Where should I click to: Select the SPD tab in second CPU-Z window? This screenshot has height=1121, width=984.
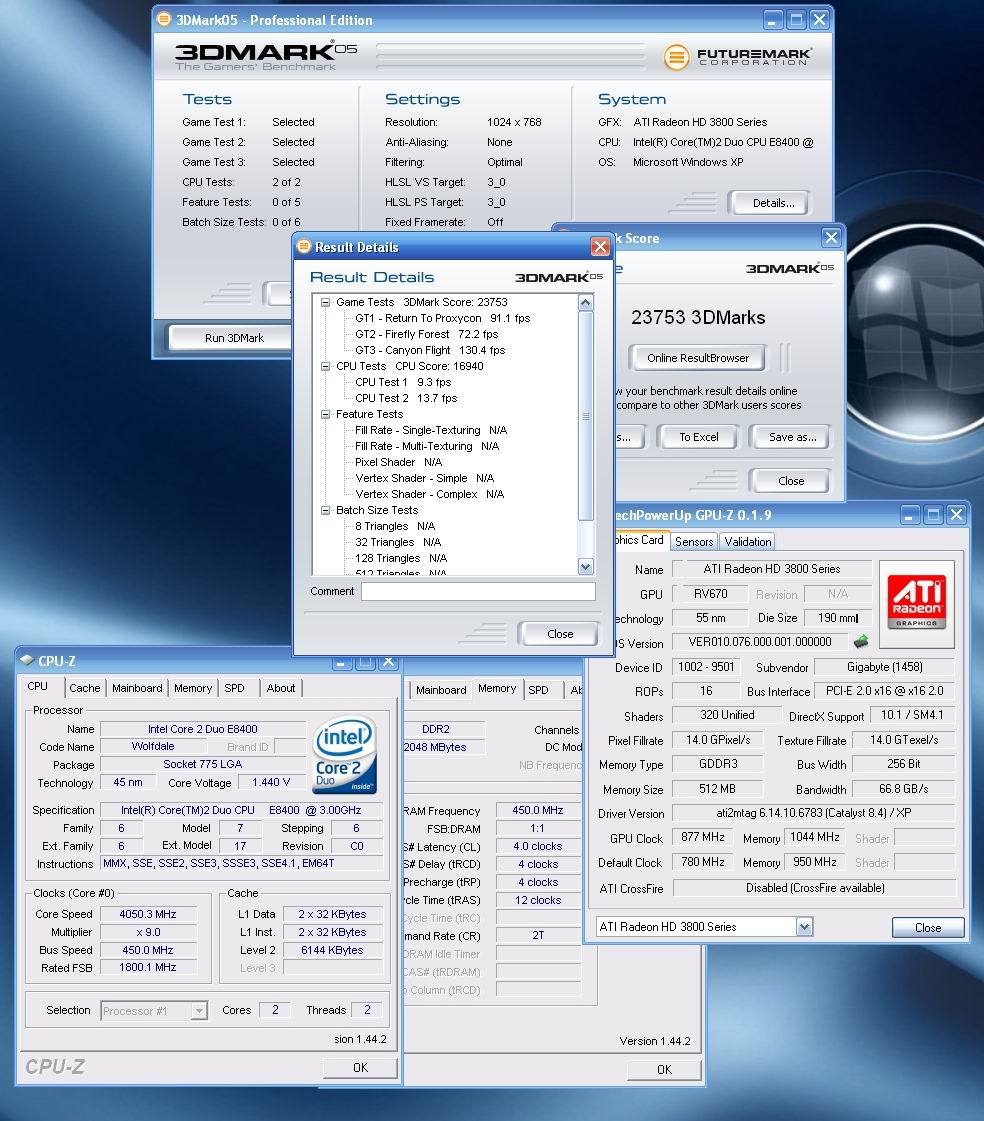[x=538, y=690]
